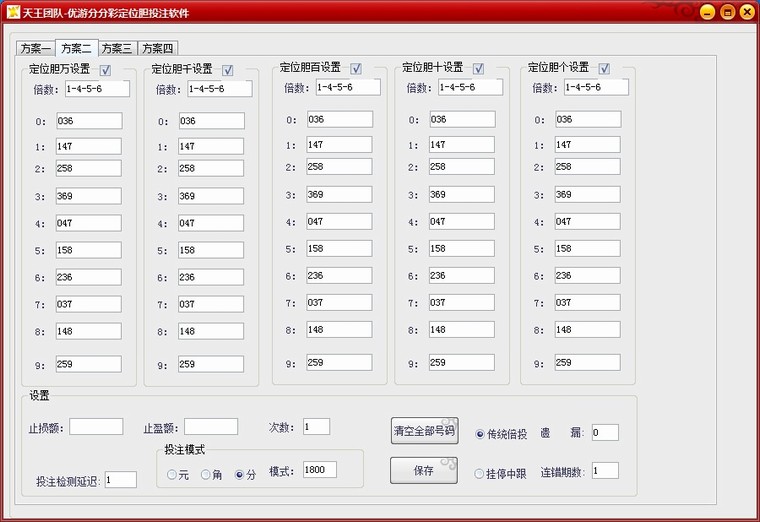The height and width of the screenshot is (522, 760).
Task: Toggle the 定位胆个设置 checkbox
Action: pyautogui.click(x=604, y=69)
